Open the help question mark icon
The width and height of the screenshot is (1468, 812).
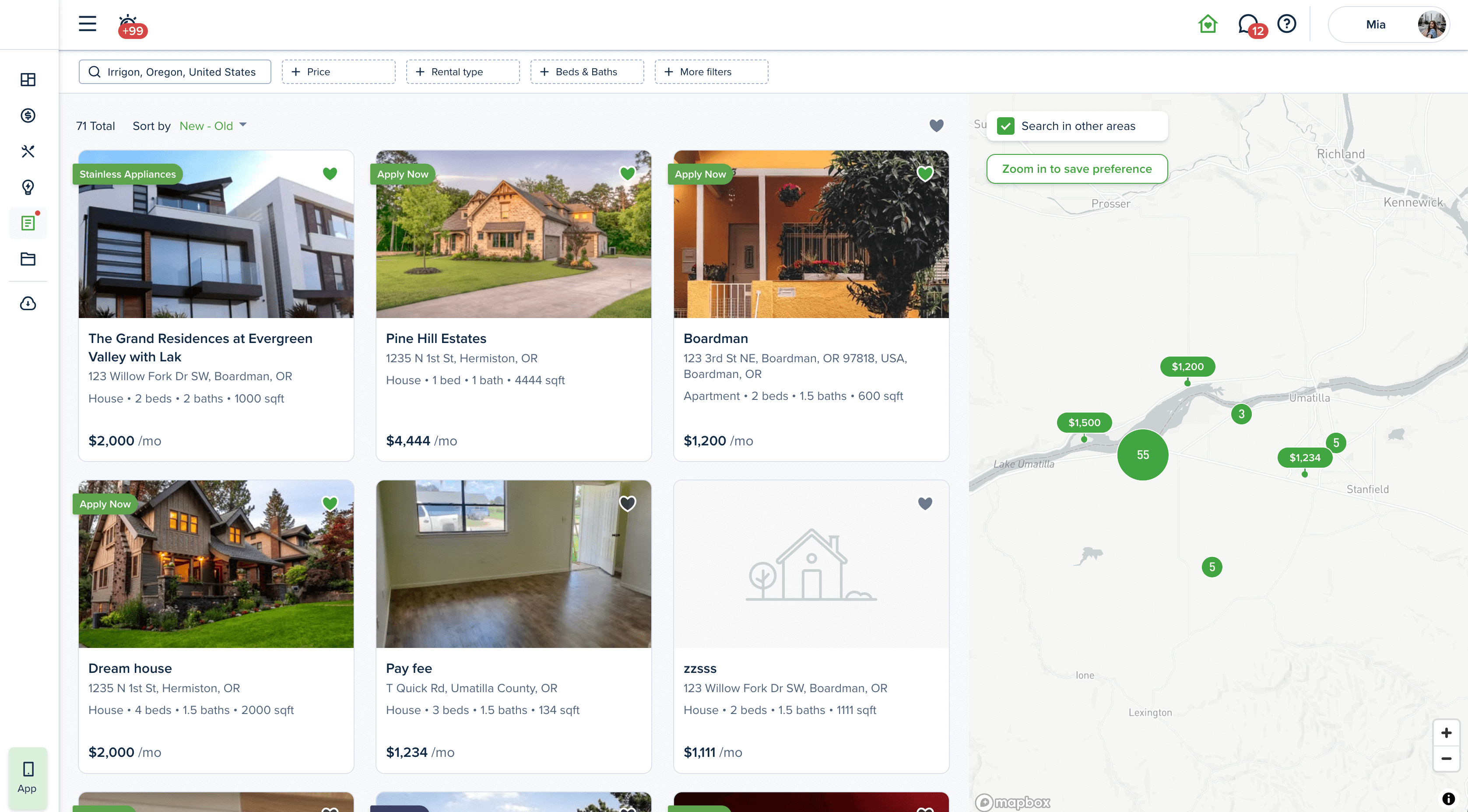click(1286, 24)
